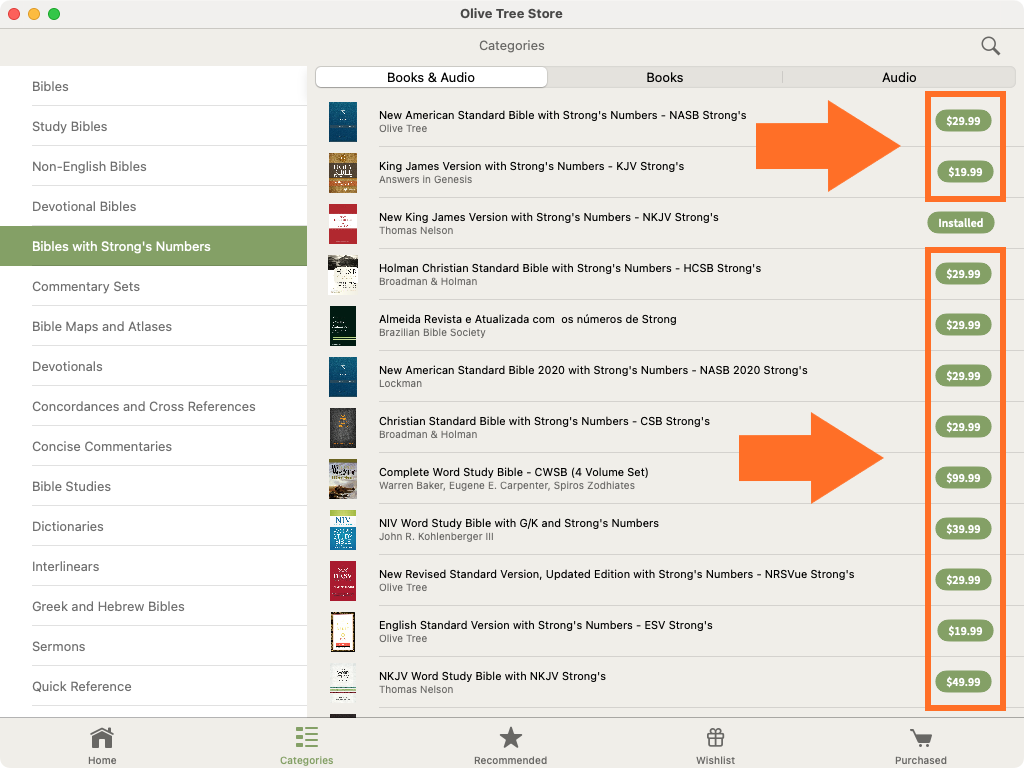The image size is (1024, 768).
Task: Open Recommended star icon
Action: [x=511, y=738]
